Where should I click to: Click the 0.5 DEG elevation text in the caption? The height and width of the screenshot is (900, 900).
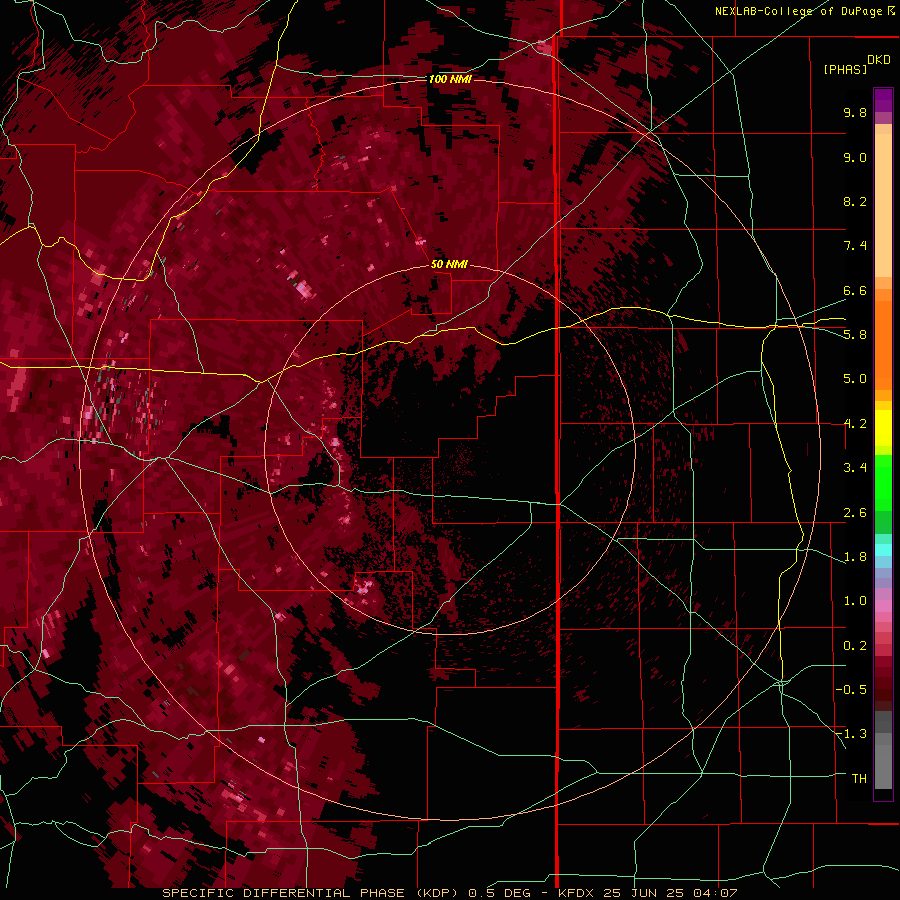499,893
